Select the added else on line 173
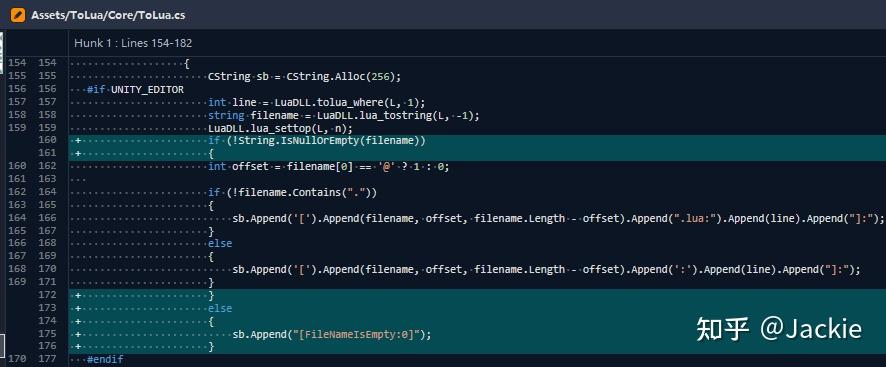Screen dimensions: 886x367 tap(220, 308)
